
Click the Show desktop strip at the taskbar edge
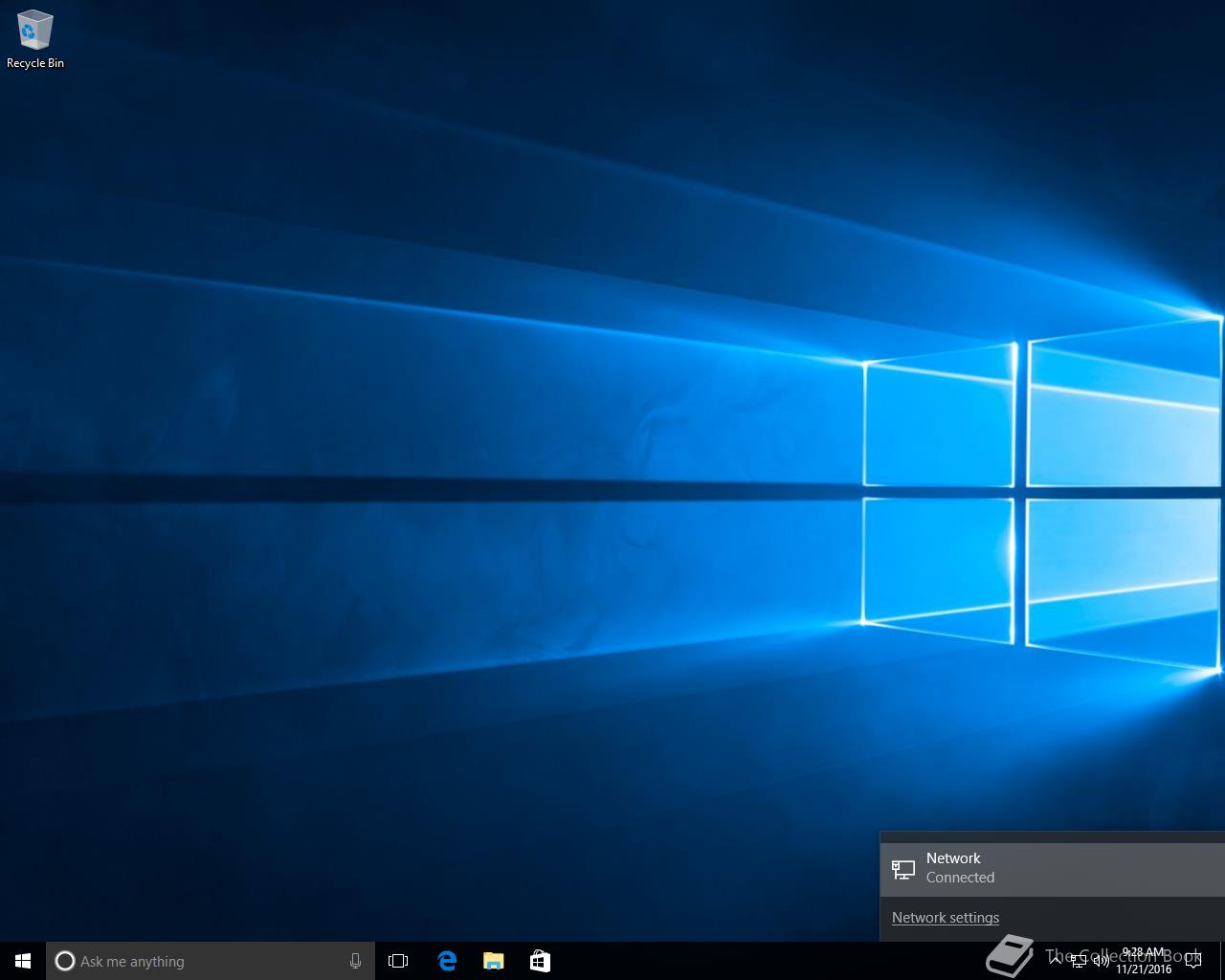click(x=1221, y=961)
